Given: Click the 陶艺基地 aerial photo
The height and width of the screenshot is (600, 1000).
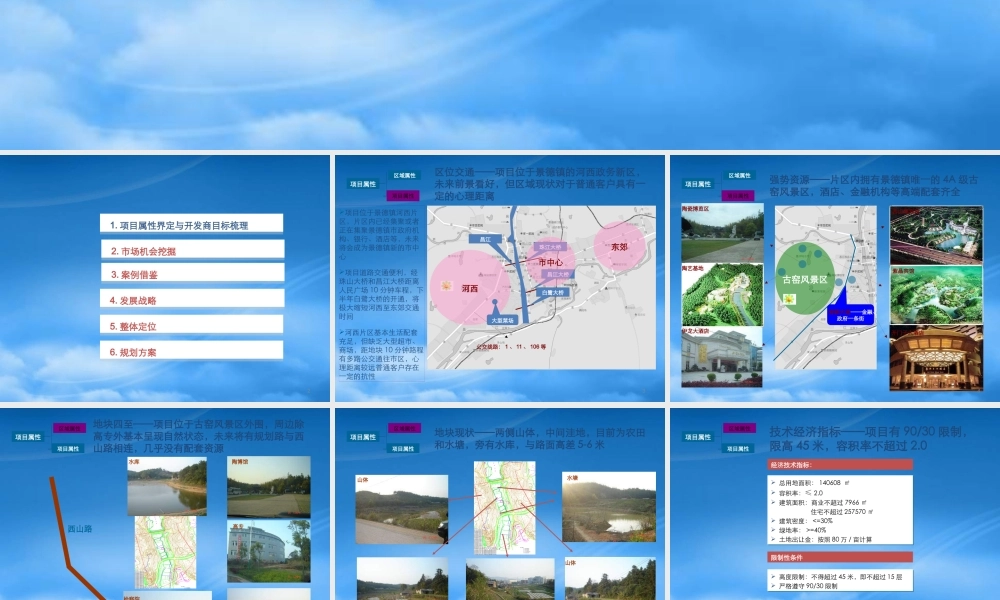Looking at the screenshot, I should click(x=722, y=295).
